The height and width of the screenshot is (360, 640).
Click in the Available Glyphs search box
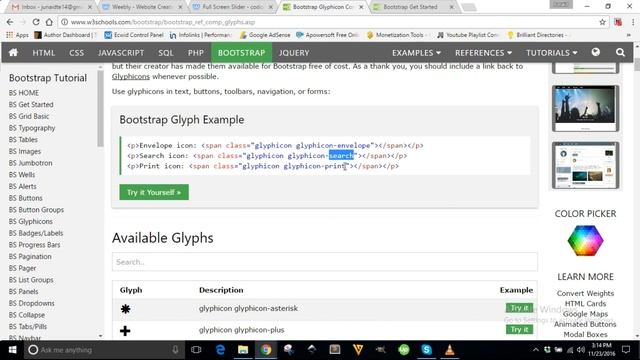coord(325,262)
